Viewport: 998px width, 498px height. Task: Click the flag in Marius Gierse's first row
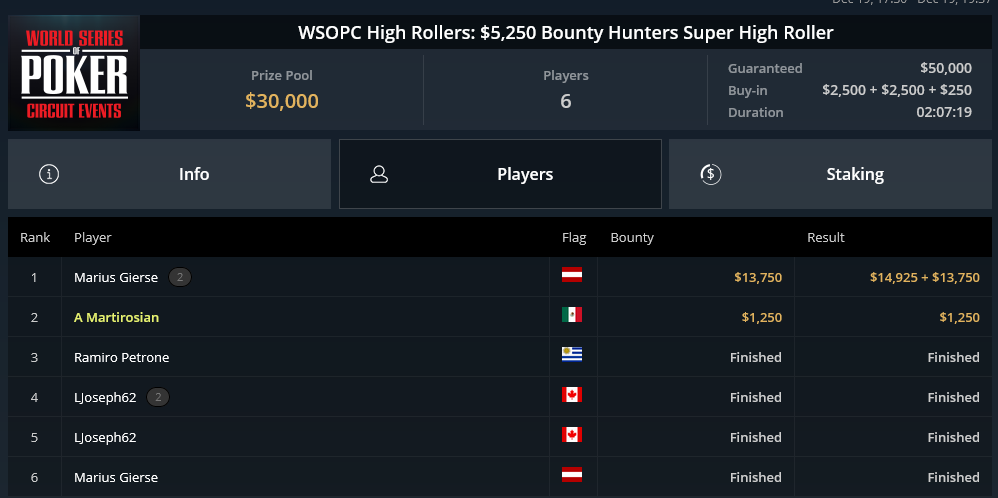click(x=572, y=275)
